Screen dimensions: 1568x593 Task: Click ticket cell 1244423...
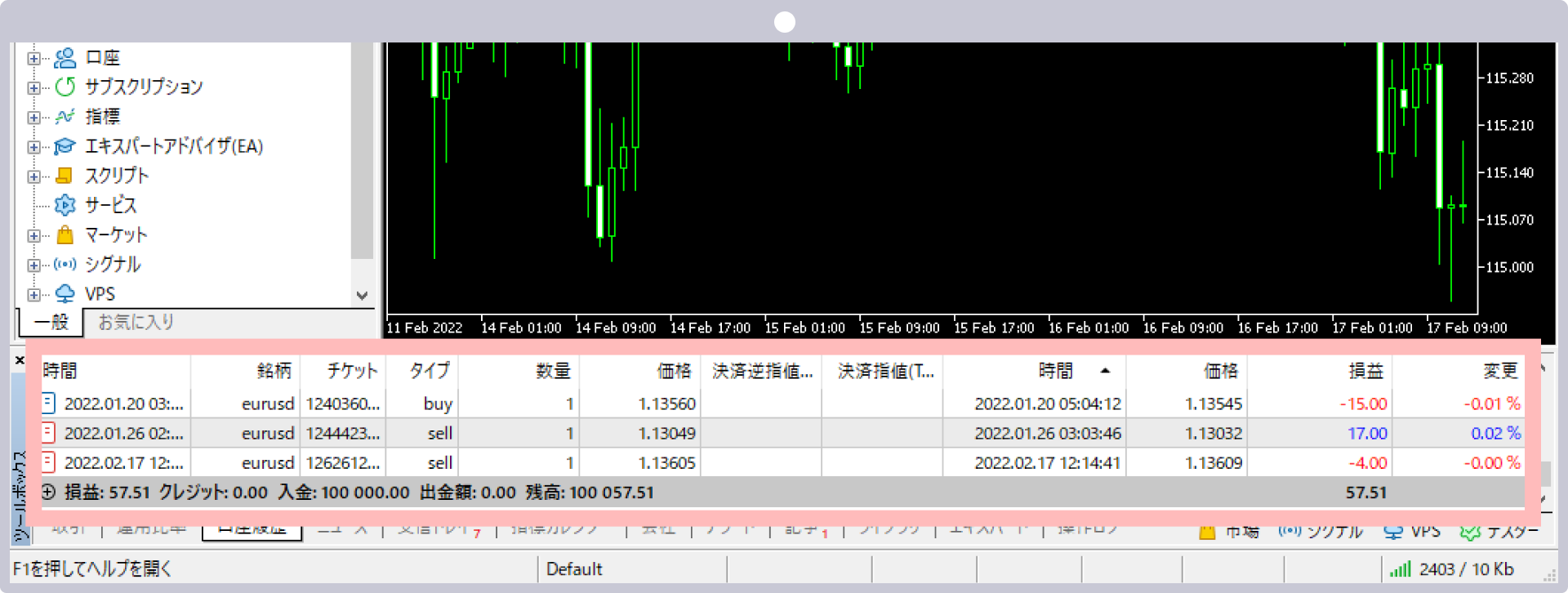pos(343,433)
